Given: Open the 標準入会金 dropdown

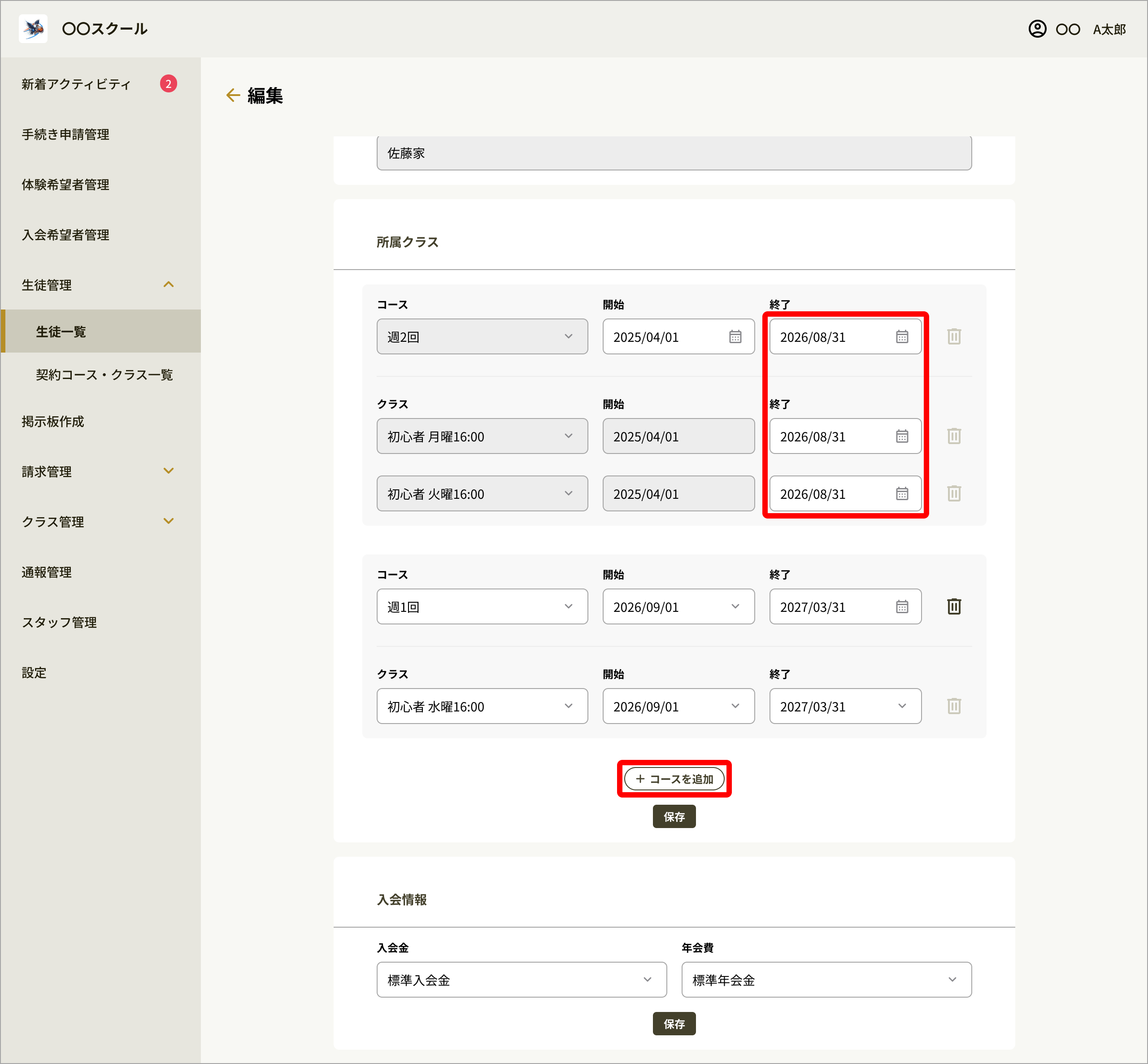Looking at the screenshot, I should 522,979.
